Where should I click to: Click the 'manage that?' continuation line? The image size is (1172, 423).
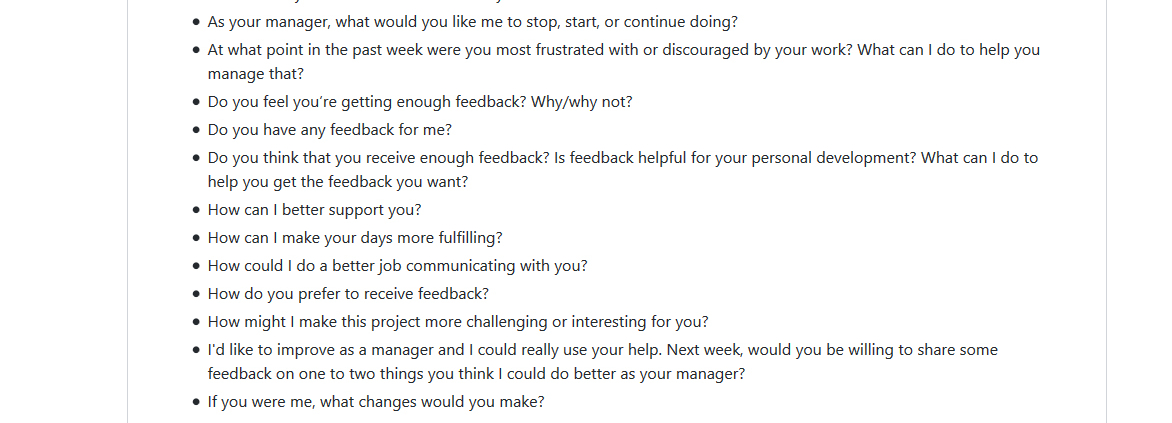[x=256, y=74]
